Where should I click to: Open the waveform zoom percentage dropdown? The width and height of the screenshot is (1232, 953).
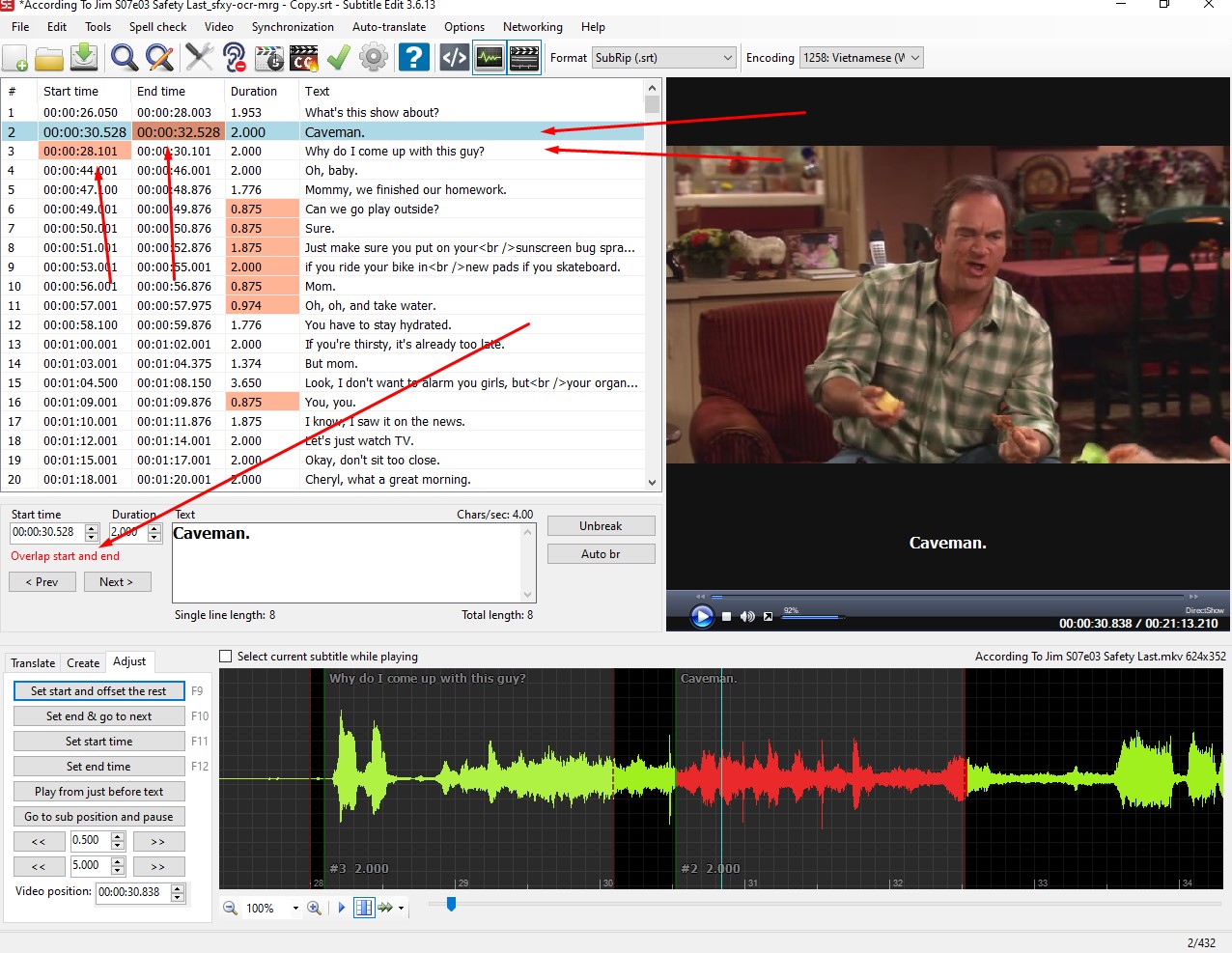coord(273,908)
